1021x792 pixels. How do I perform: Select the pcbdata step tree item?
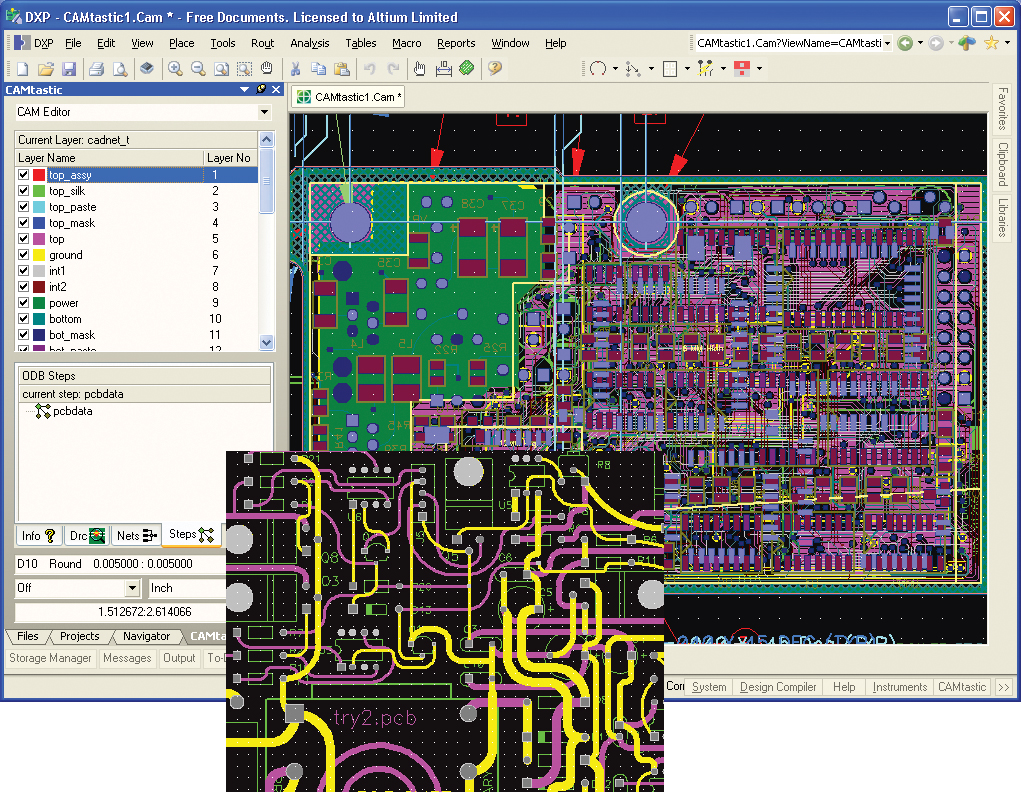[72, 411]
